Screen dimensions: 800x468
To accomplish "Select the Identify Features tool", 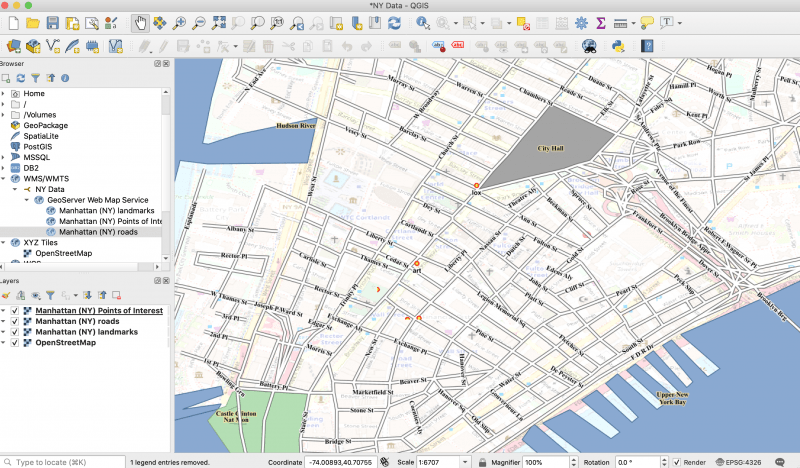I will [x=422, y=23].
